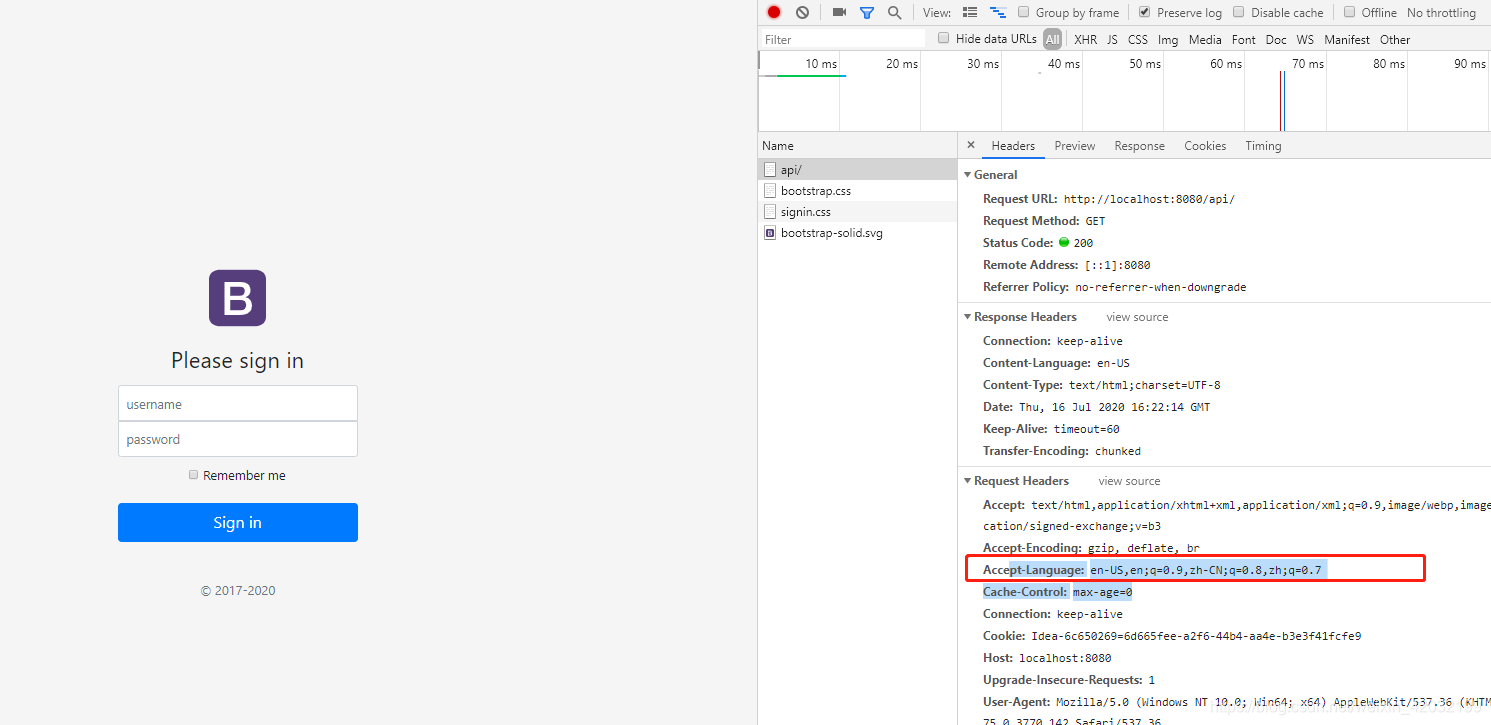
Task: Clear the network log
Action: [802, 12]
